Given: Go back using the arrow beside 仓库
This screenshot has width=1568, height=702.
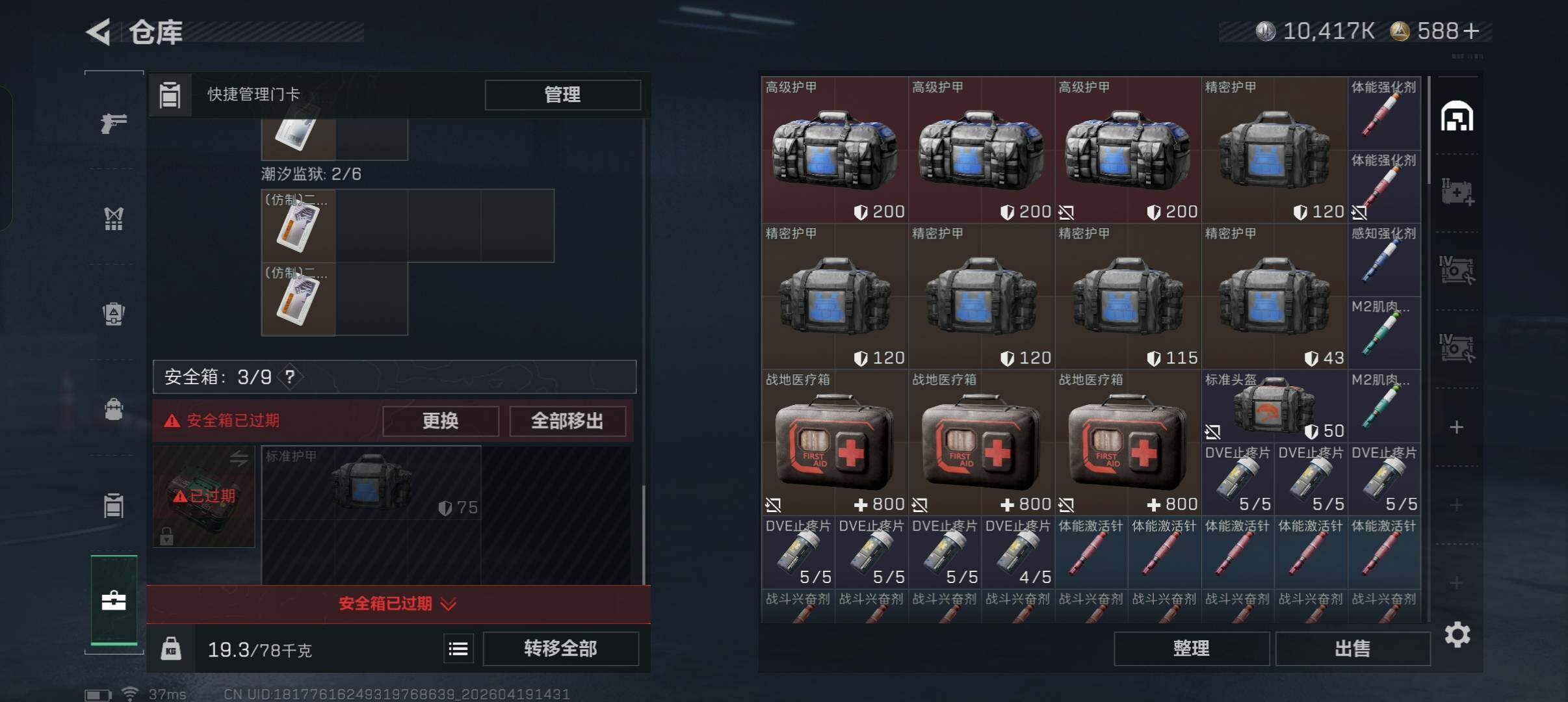Looking at the screenshot, I should (x=99, y=31).
